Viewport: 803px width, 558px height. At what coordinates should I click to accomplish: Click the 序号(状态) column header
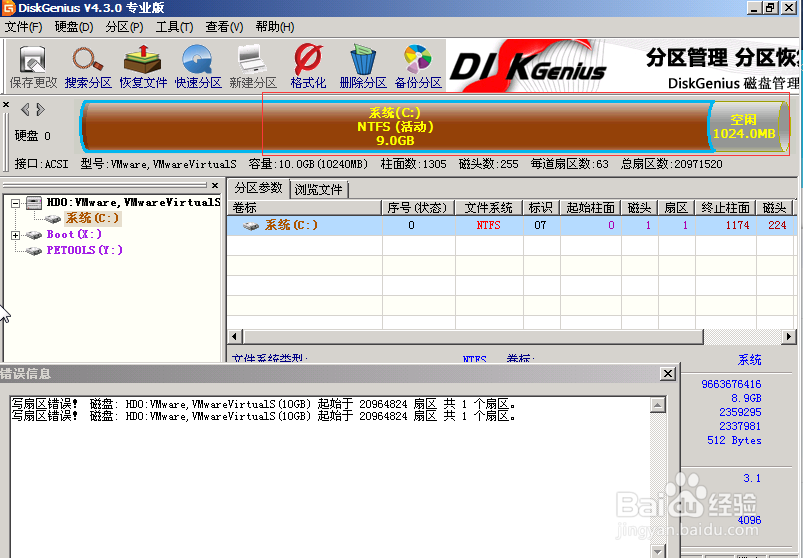coord(418,208)
